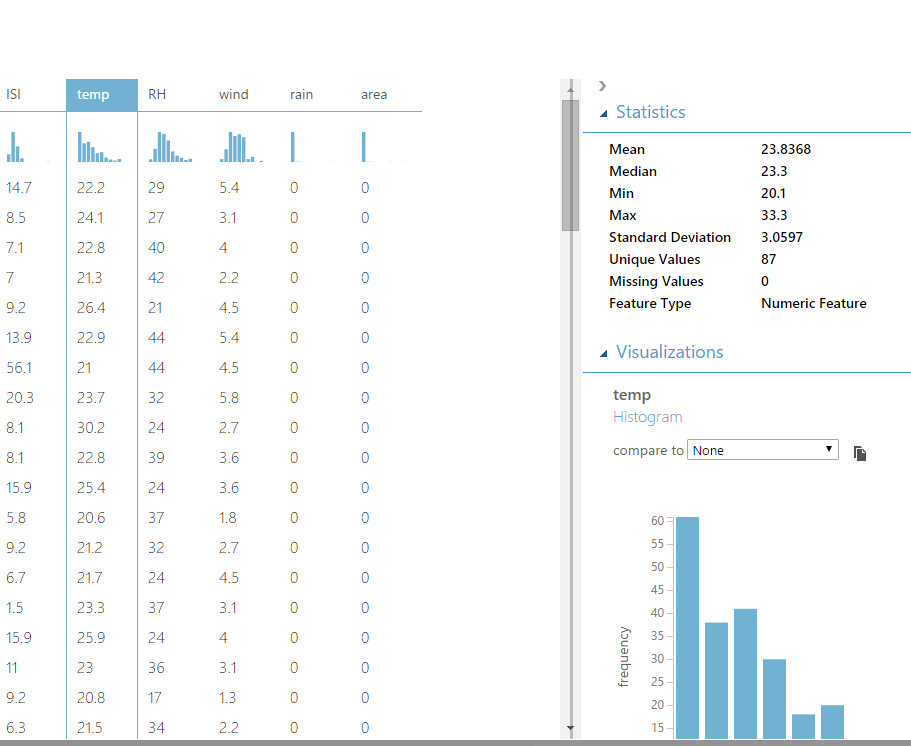Image resolution: width=911 pixels, height=746 pixels.
Task: Click the Histogram link under temp
Action: coord(647,417)
